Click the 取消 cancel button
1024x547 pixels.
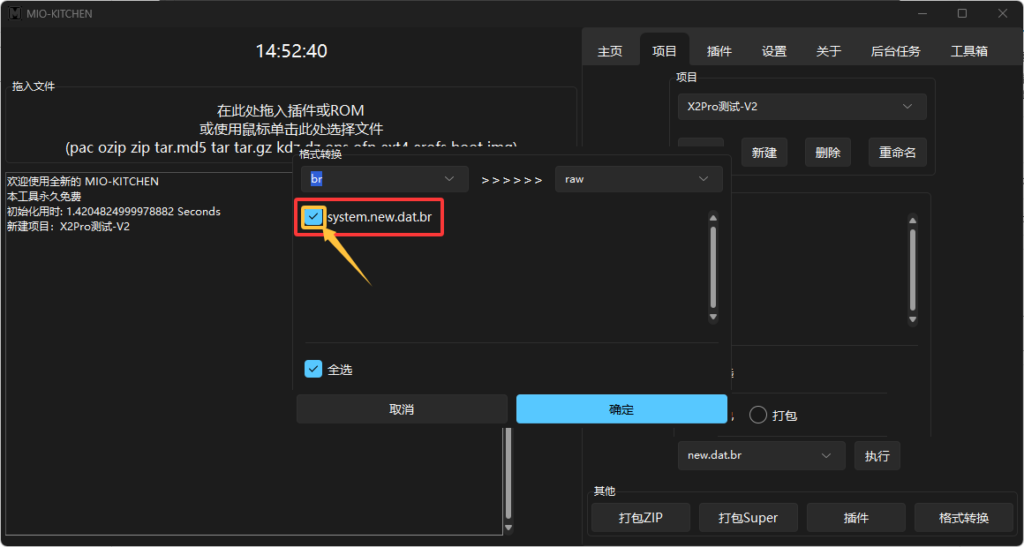[402, 409]
